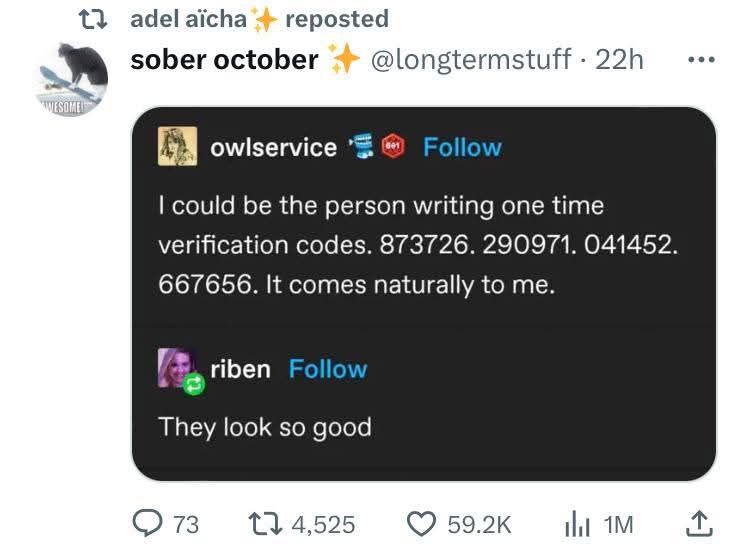Open the three-dot more options menu
750x555 pixels.
coord(701,60)
